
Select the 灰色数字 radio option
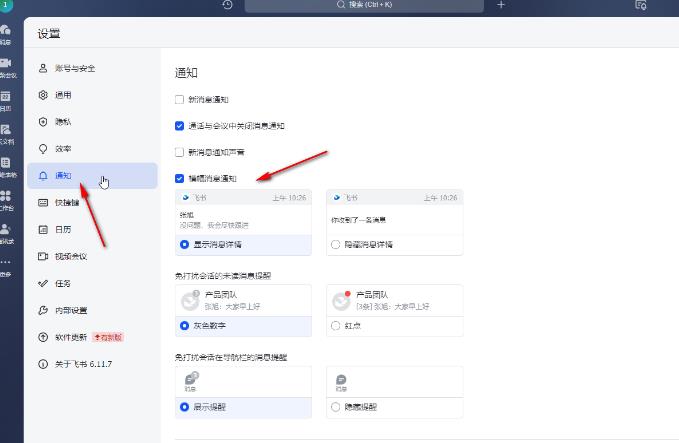pyautogui.click(x=184, y=326)
